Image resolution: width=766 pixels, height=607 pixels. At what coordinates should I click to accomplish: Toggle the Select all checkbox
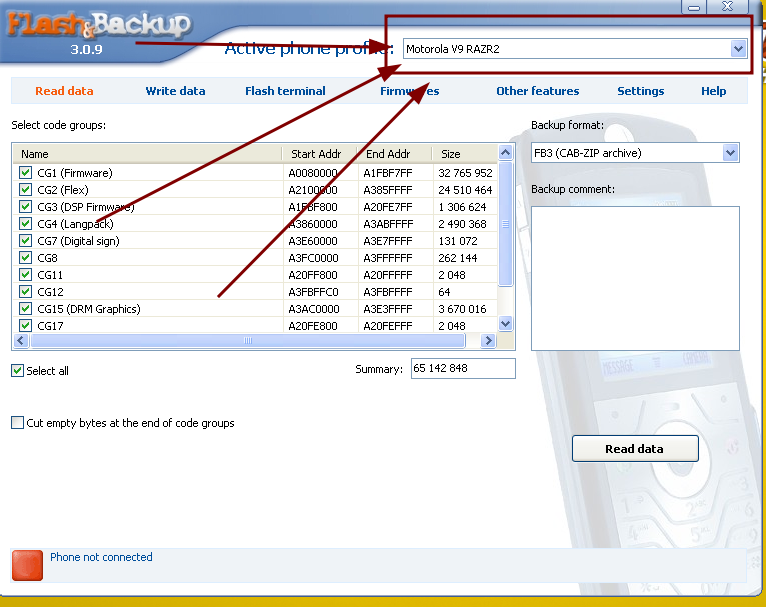point(18,371)
